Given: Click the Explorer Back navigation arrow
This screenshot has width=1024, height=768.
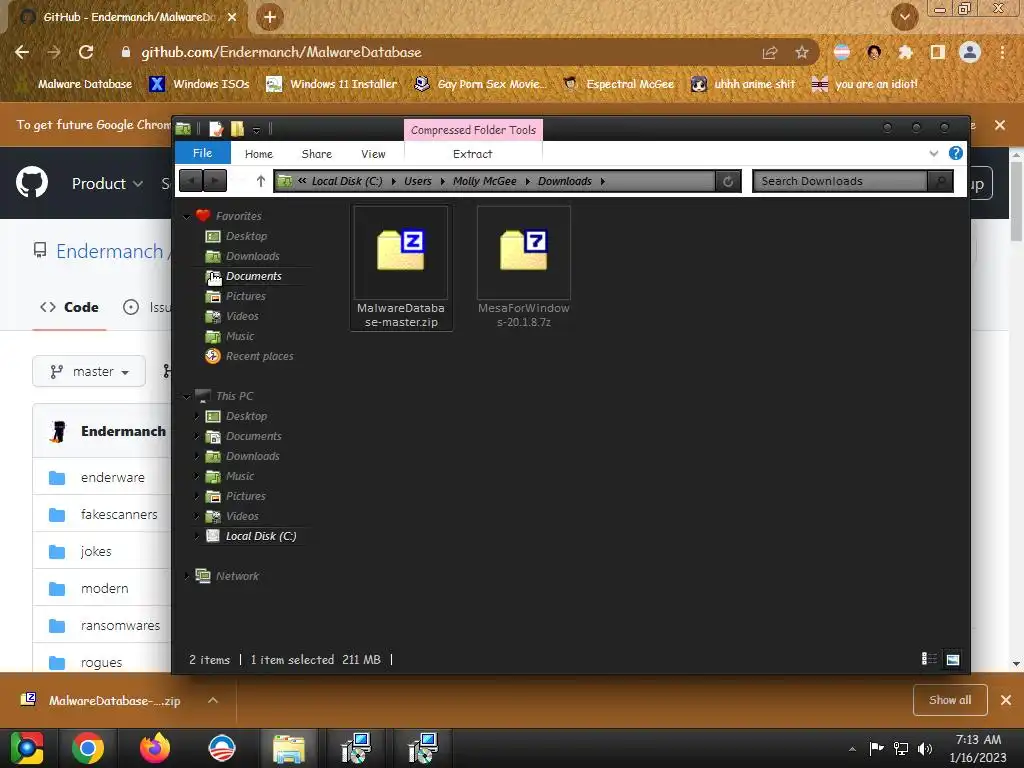Looking at the screenshot, I should pos(191,181).
